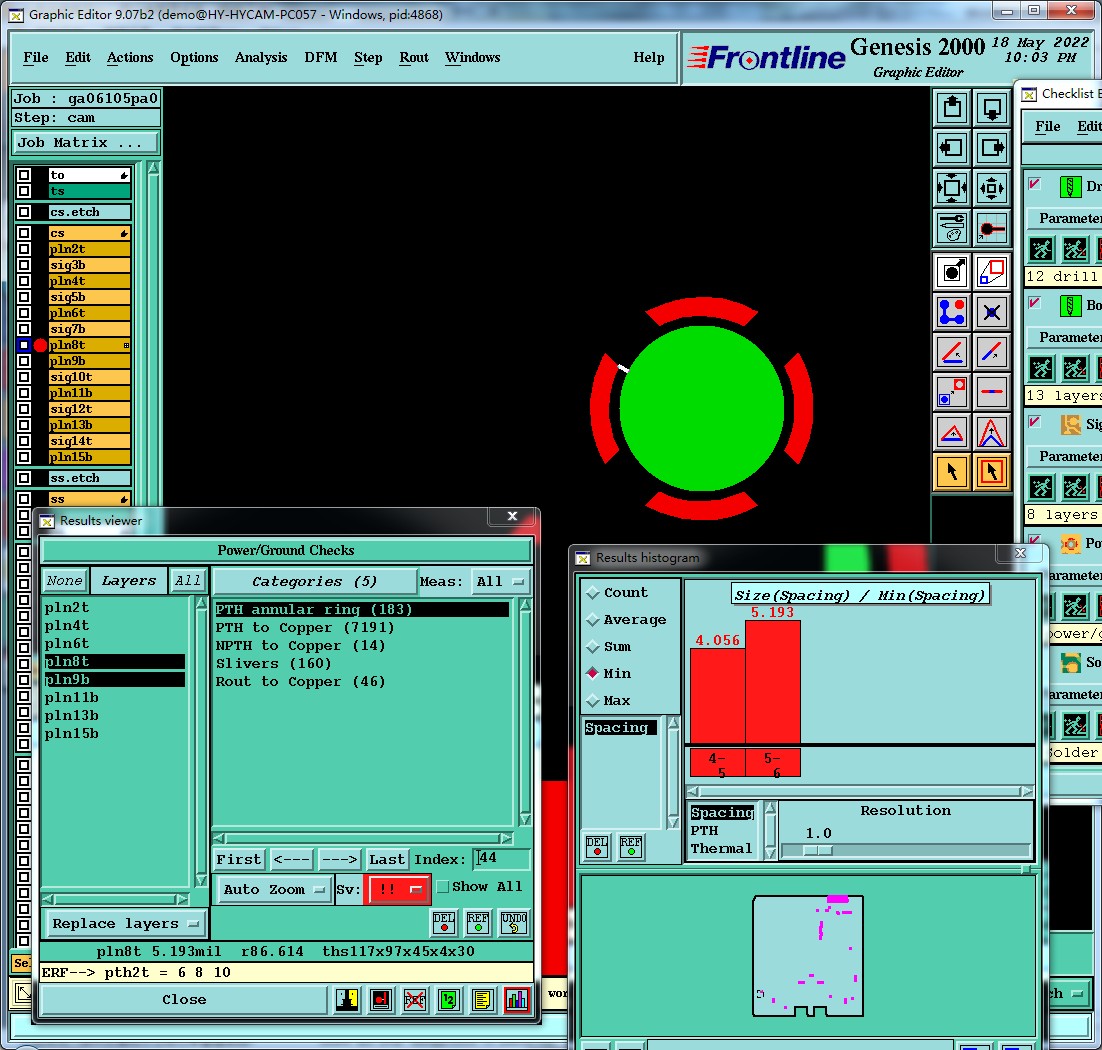Open the Analysis menu
The width and height of the screenshot is (1102, 1050).
tap(261, 57)
